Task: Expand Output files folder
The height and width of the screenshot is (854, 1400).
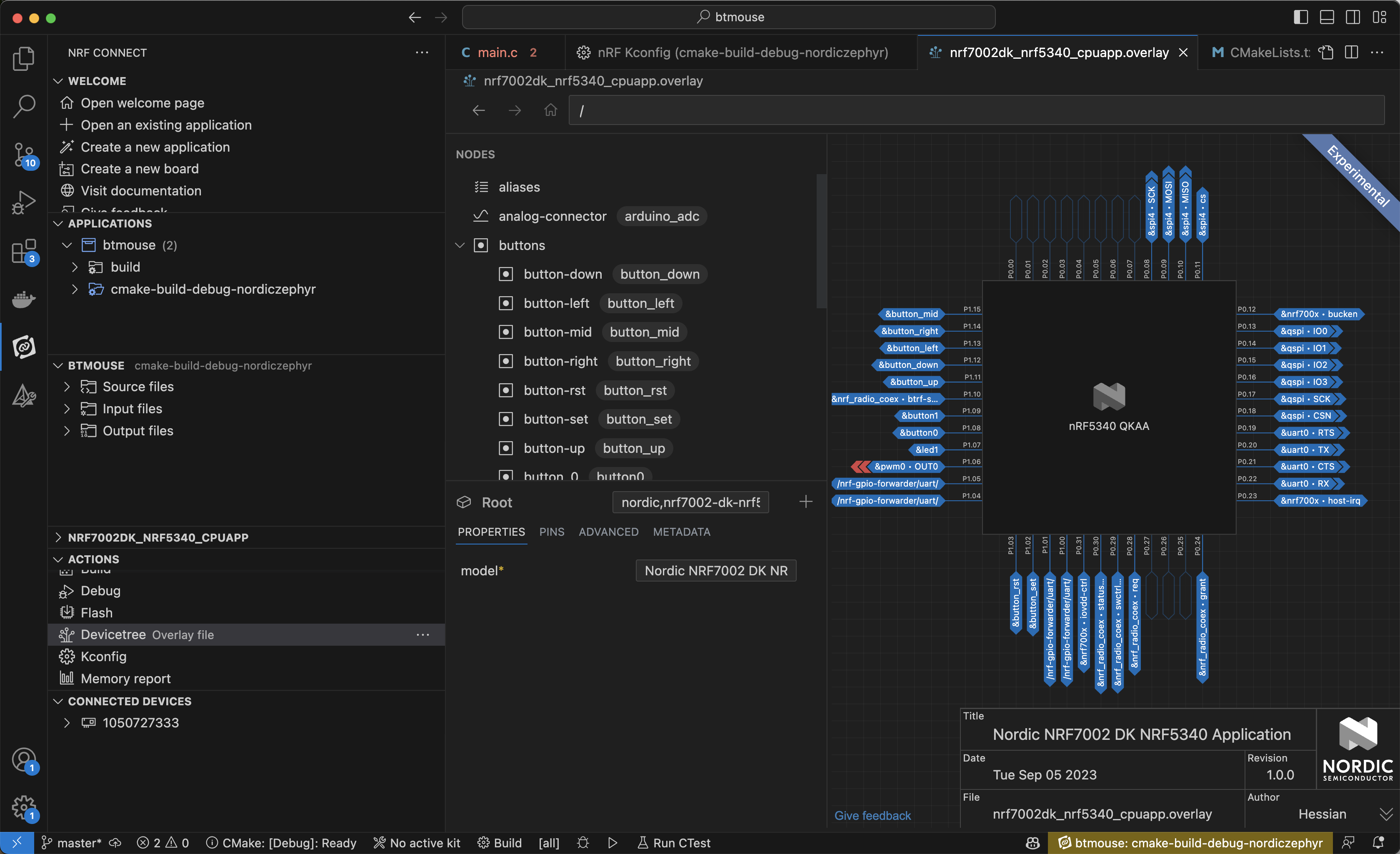Action: click(x=67, y=431)
